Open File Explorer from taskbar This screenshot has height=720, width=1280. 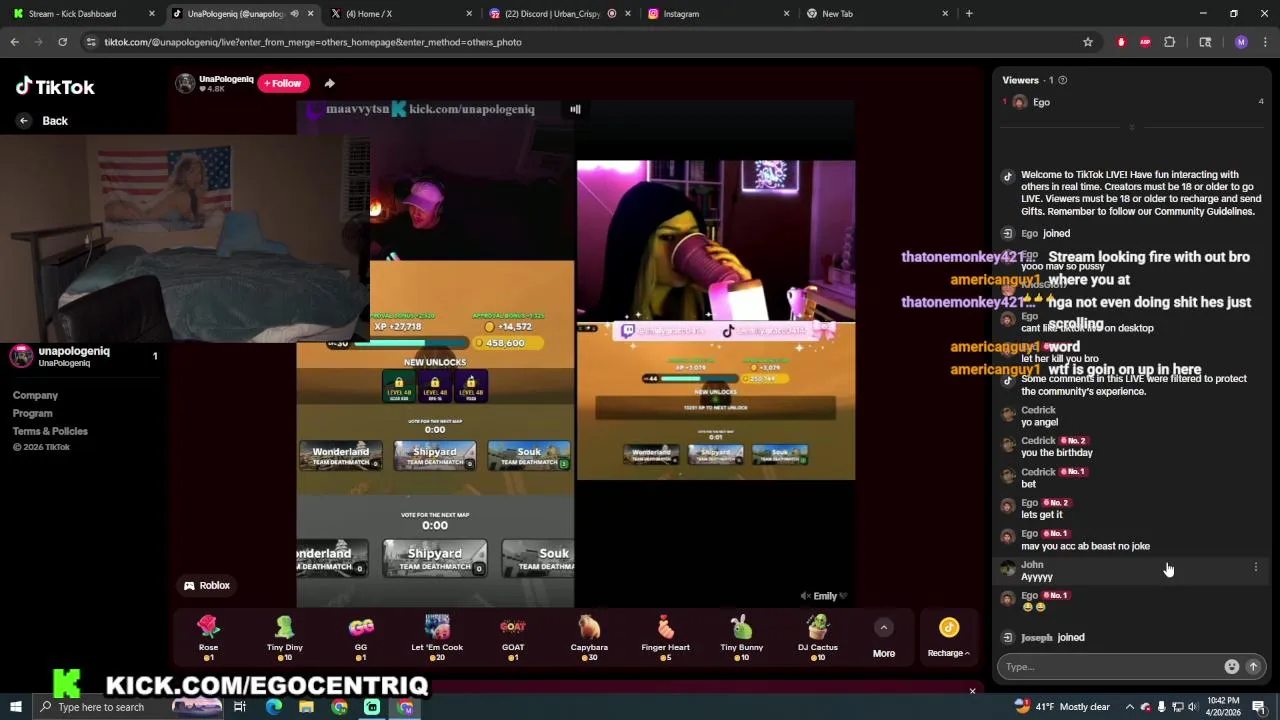(306, 707)
